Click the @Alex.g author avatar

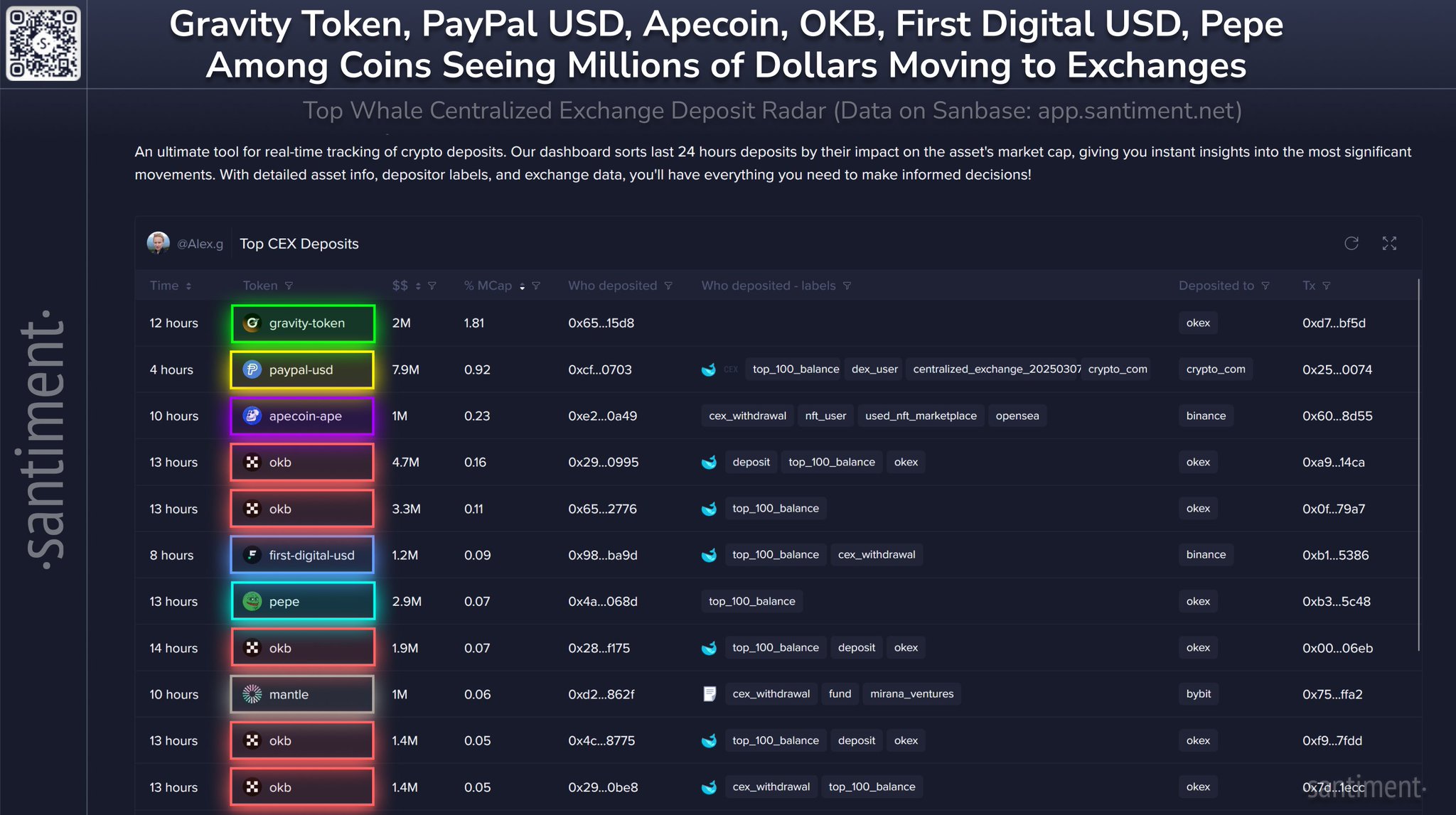158,243
